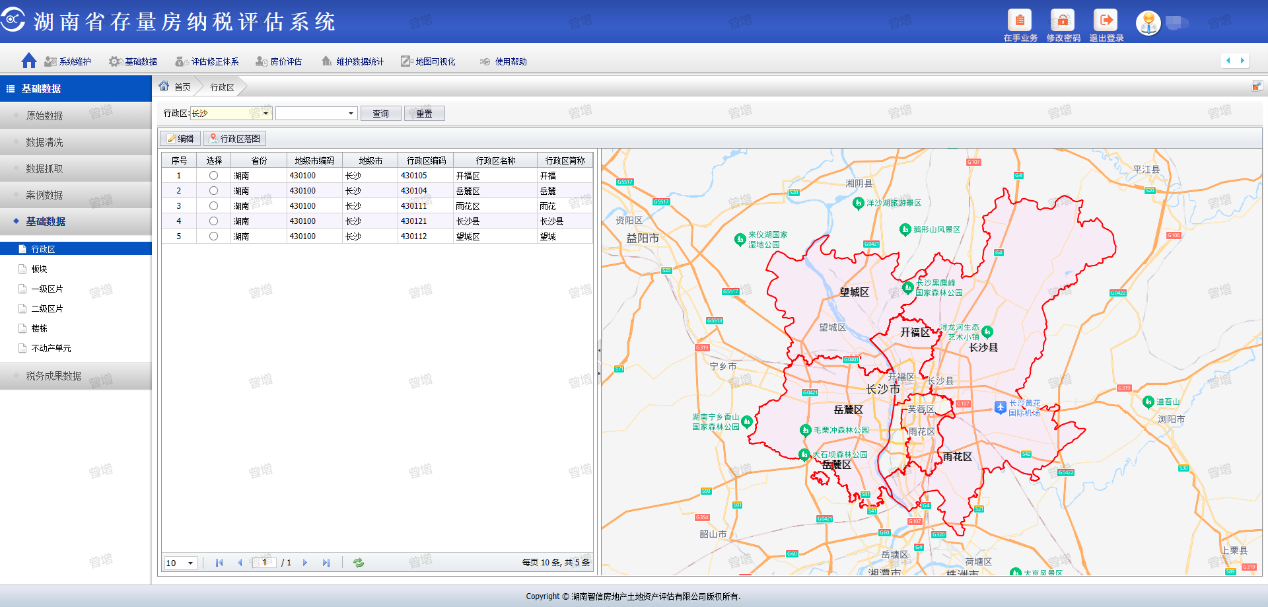Click 鹅形山风景区 map marker
The height and width of the screenshot is (607, 1268).
tap(903, 230)
